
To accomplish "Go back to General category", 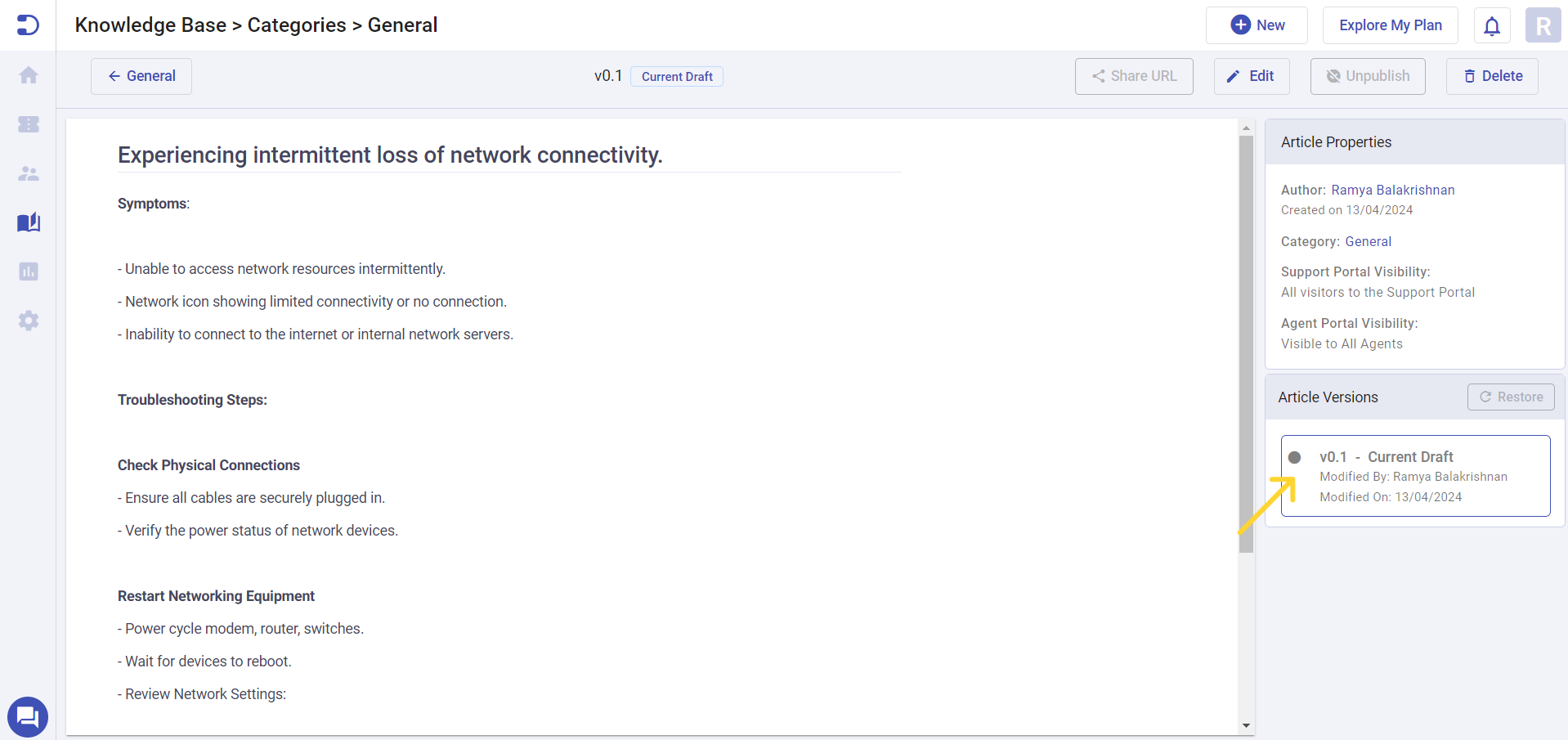I will [141, 76].
